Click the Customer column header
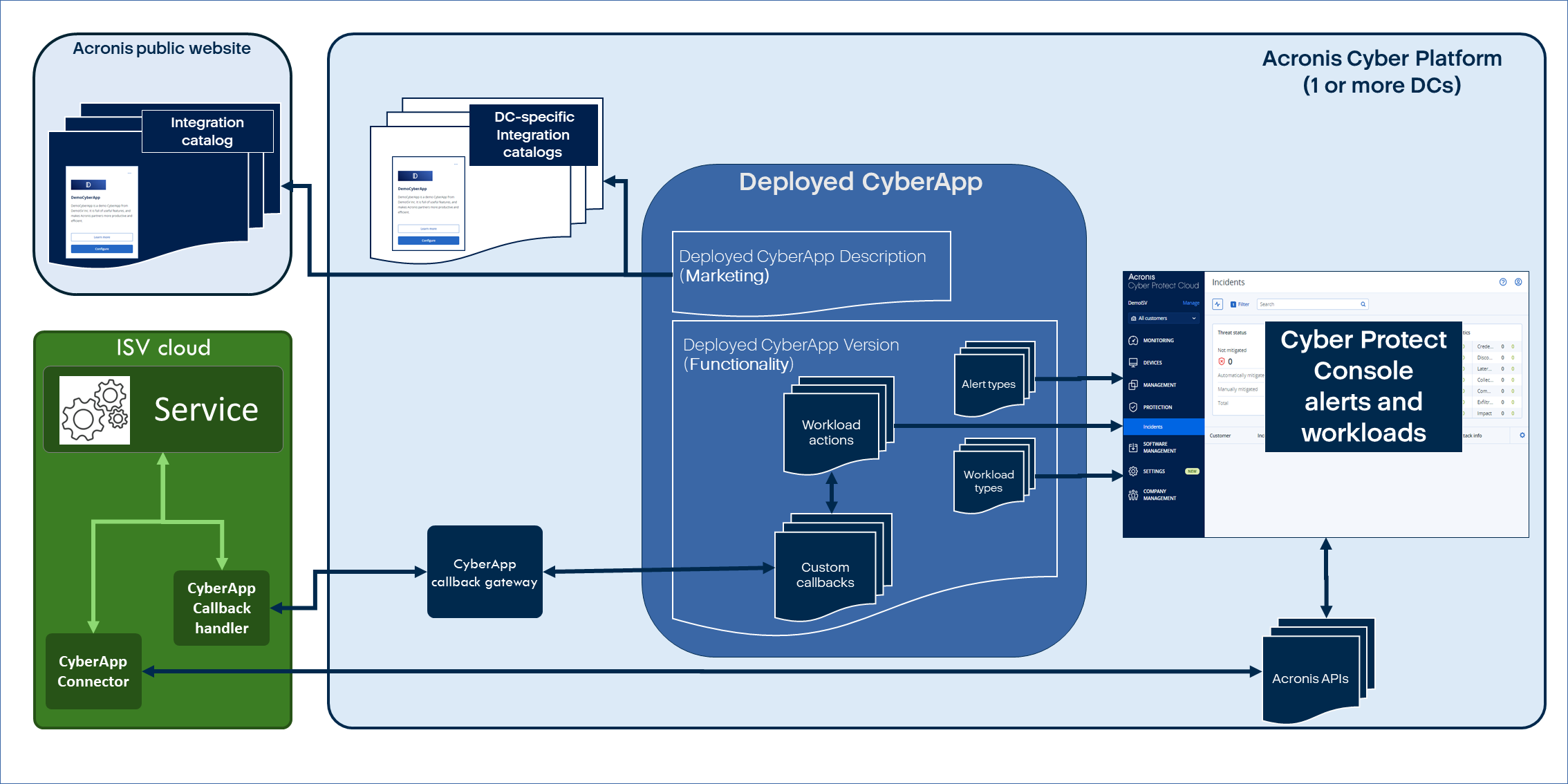 1220,436
